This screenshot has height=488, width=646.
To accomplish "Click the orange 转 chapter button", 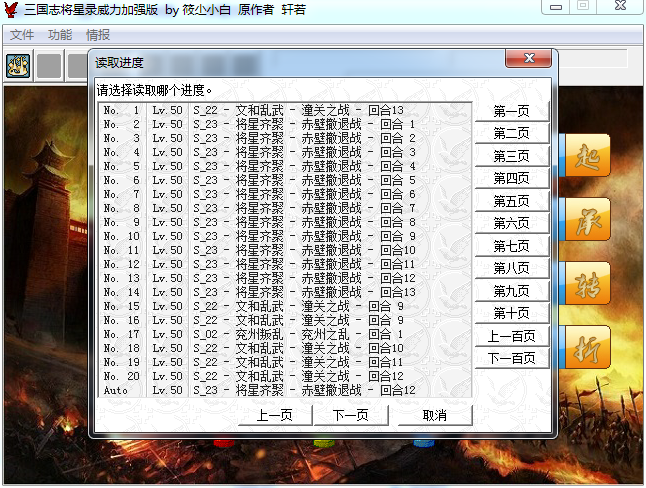I will (587, 283).
